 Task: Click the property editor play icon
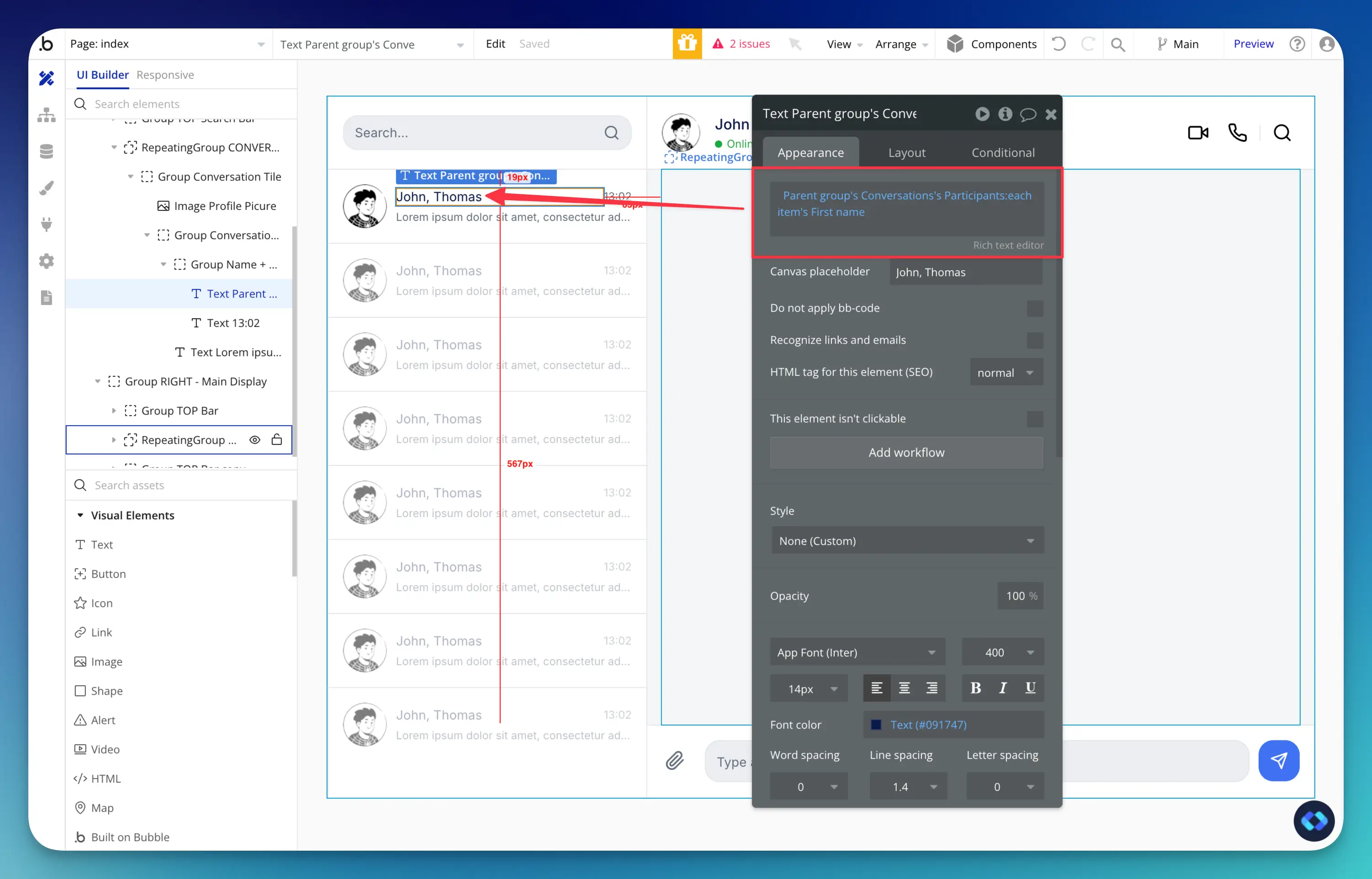click(982, 114)
